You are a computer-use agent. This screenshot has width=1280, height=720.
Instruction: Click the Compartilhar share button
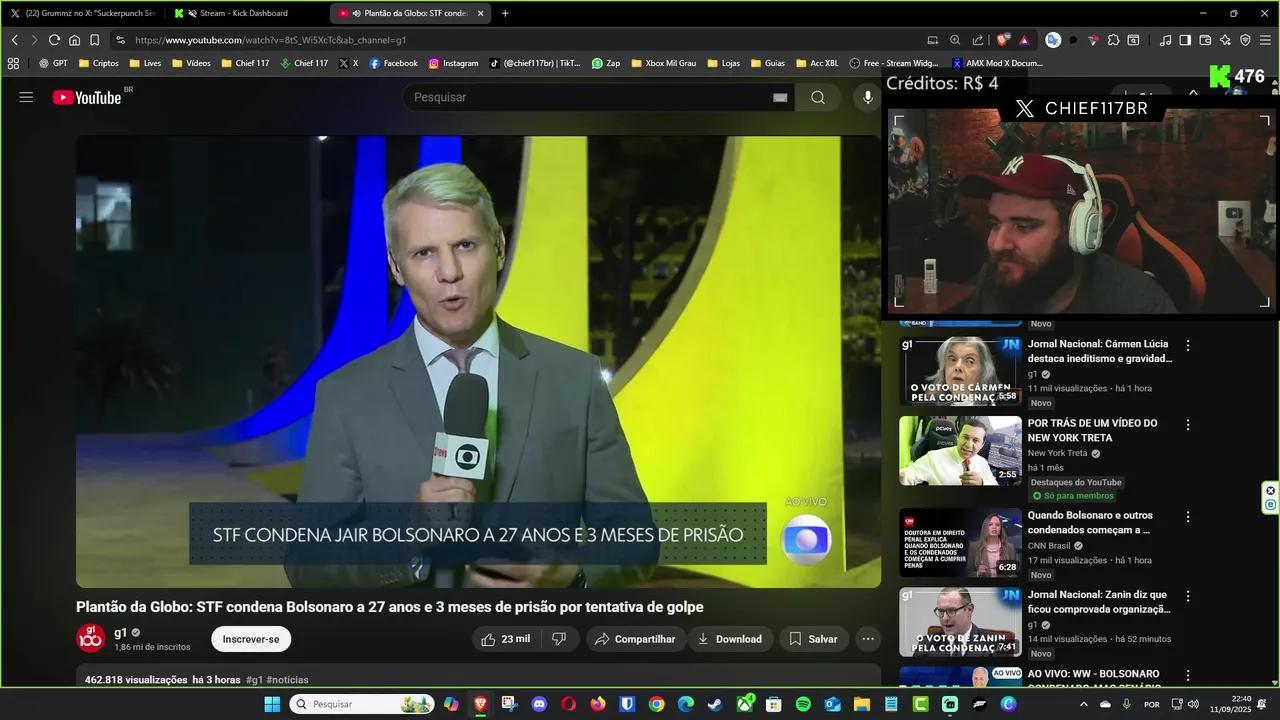coord(636,639)
